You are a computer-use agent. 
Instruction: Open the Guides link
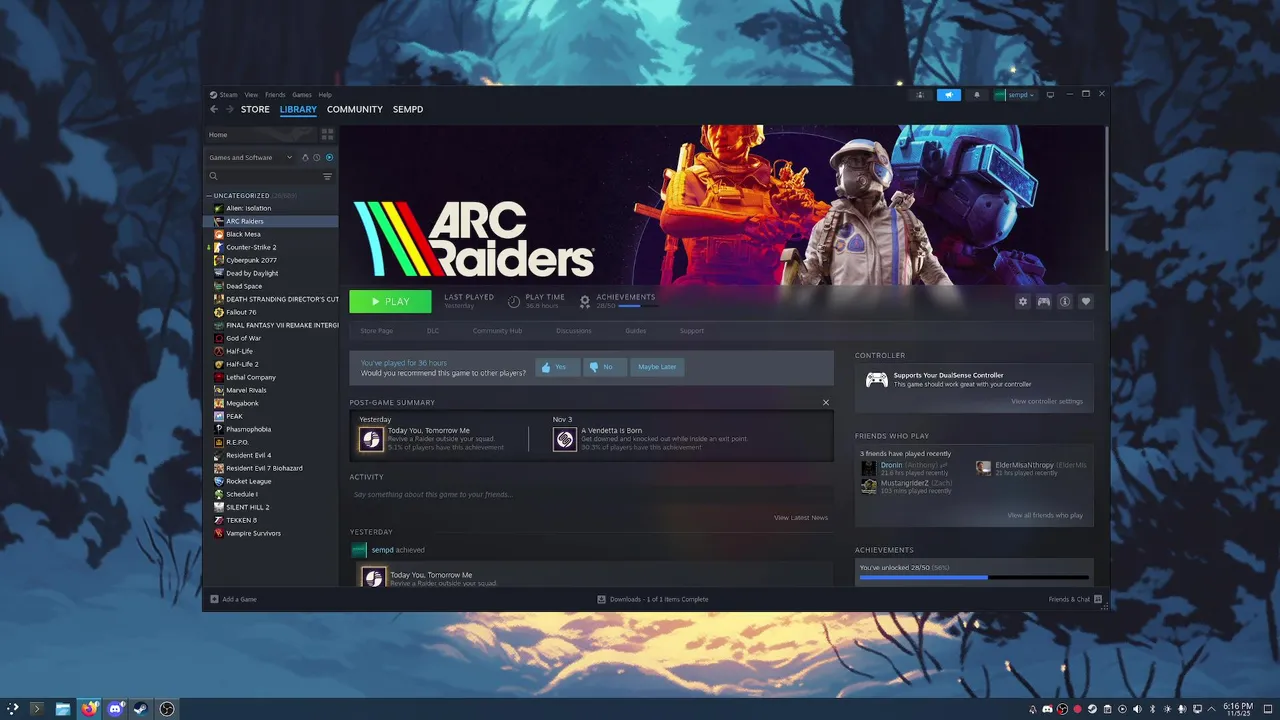coord(636,331)
